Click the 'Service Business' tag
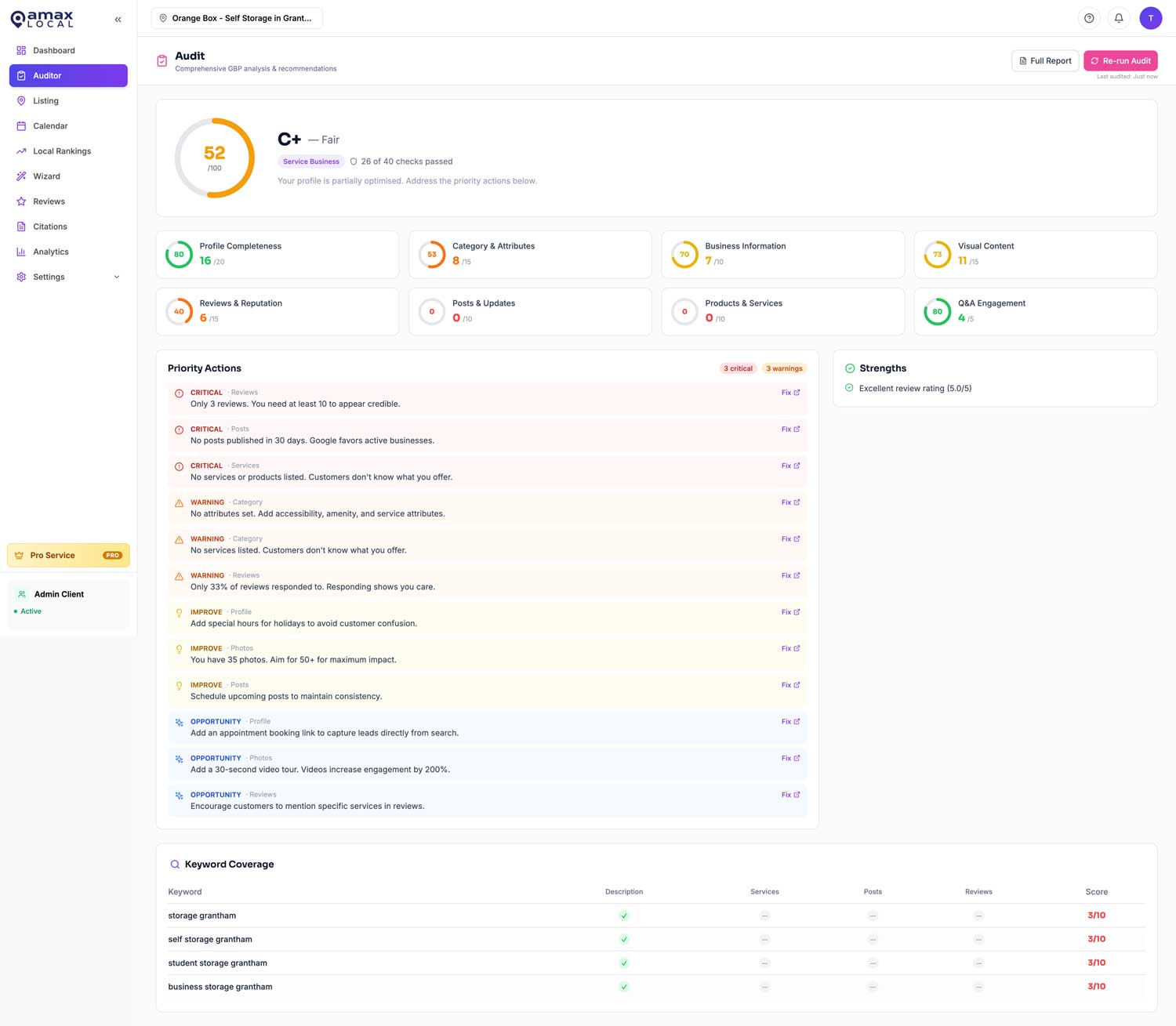 tap(311, 161)
